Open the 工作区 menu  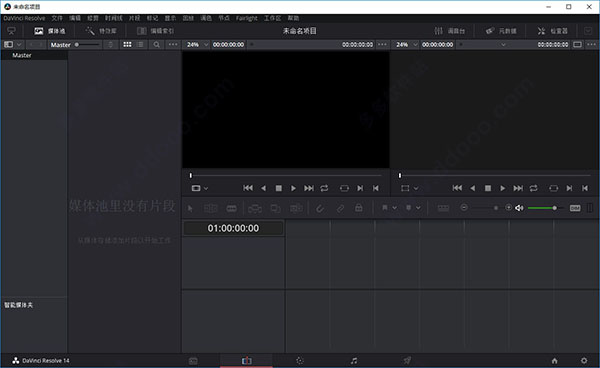[272, 18]
